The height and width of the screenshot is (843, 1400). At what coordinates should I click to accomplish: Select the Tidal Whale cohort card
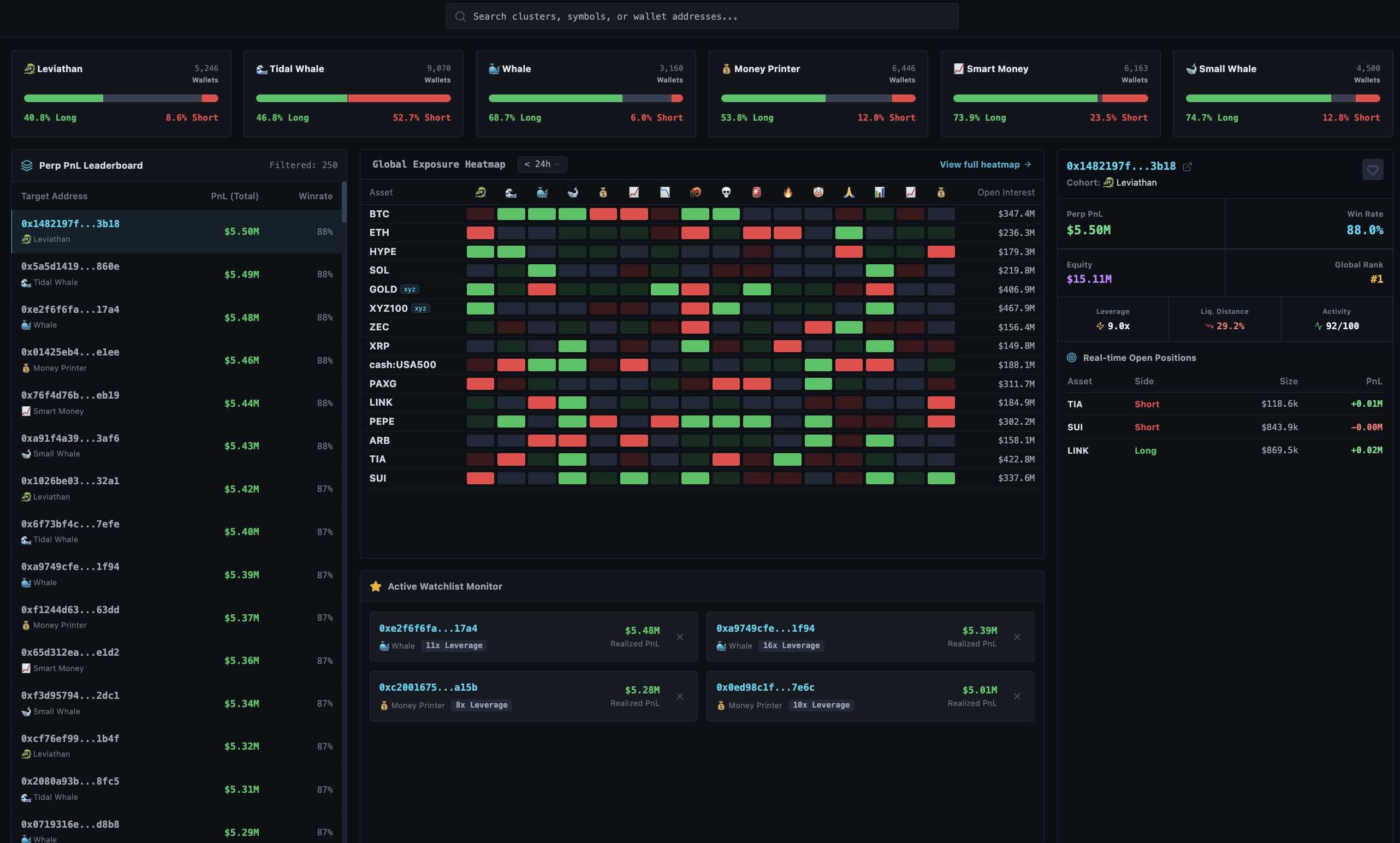click(x=353, y=93)
